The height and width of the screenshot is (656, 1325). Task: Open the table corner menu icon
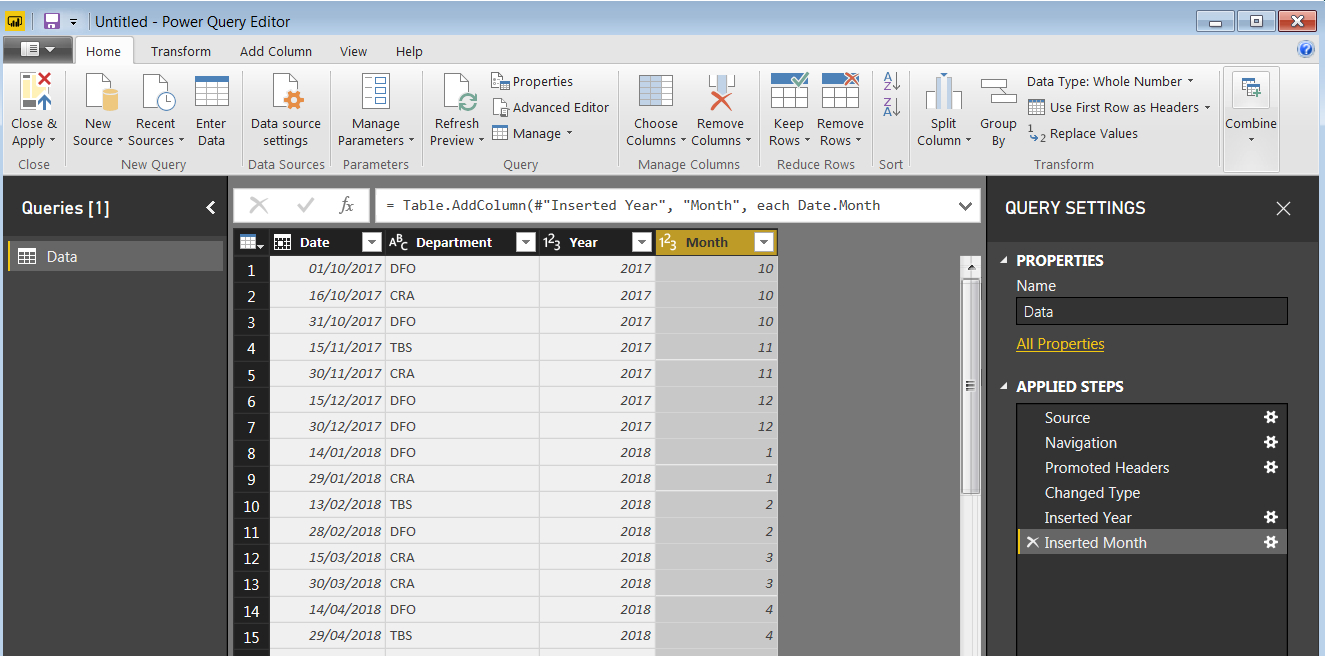(252, 242)
